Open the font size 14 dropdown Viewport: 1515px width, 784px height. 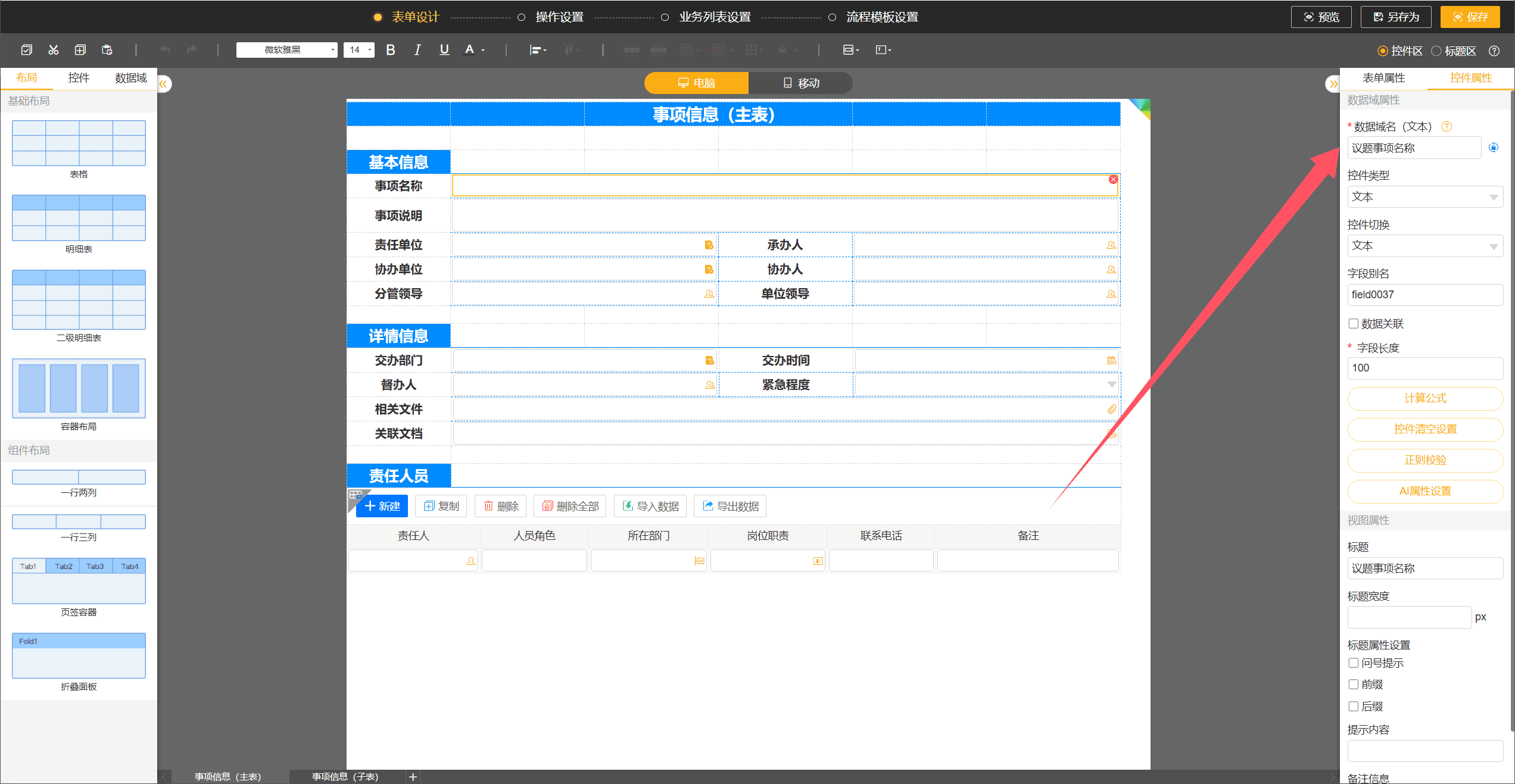pos(359,50)
